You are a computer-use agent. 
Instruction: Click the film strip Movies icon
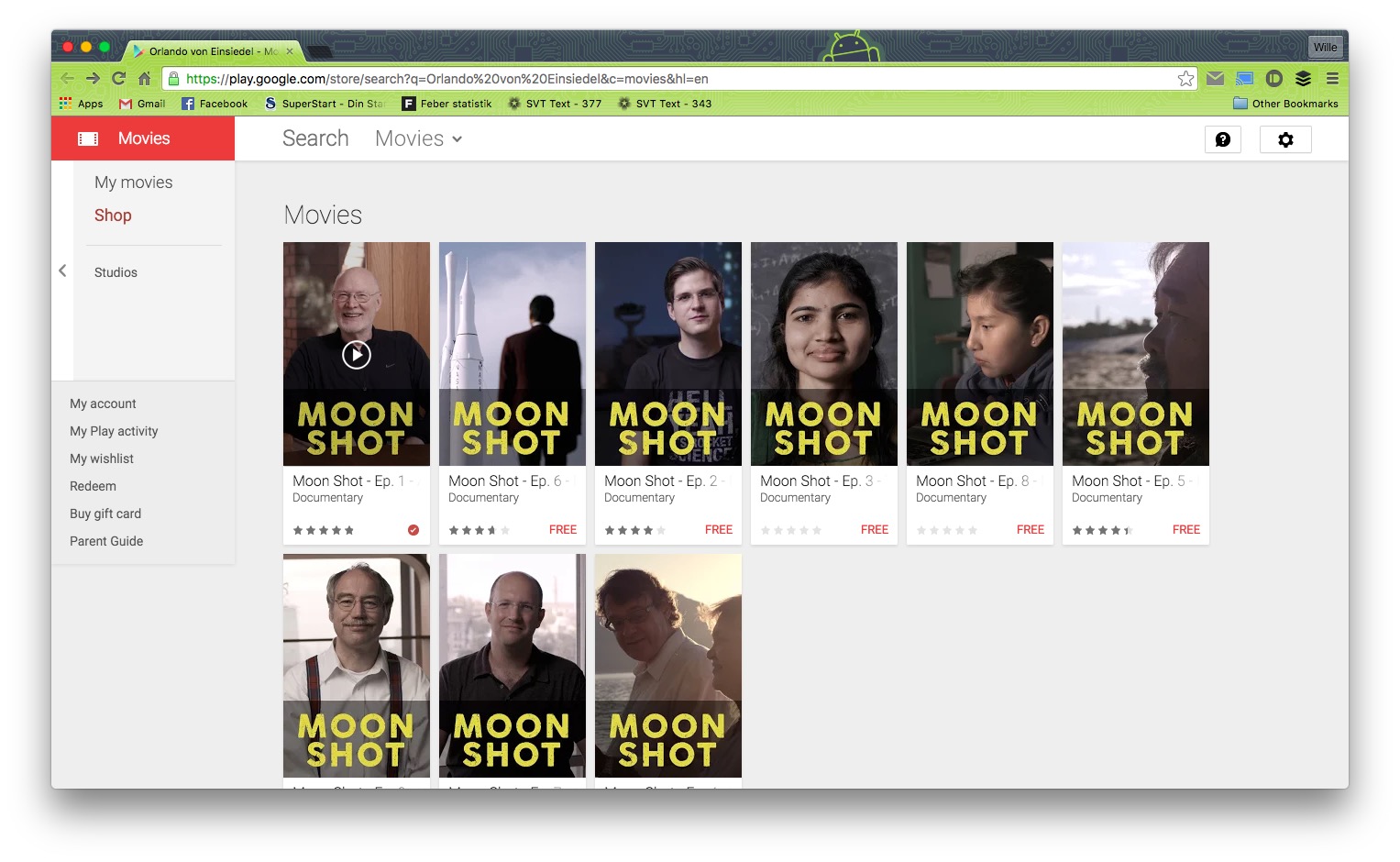coord(88,138)
